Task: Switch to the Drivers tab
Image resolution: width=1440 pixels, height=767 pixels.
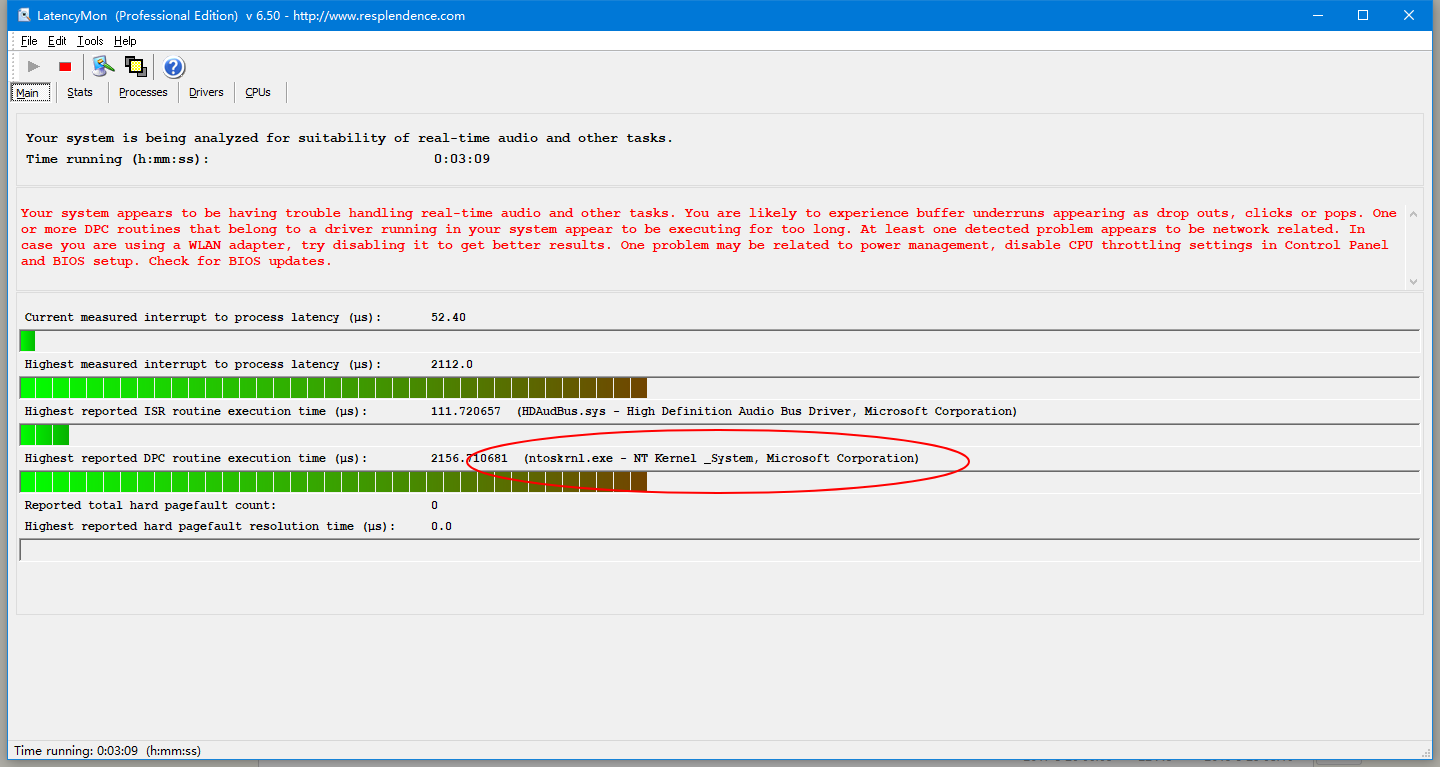Action: click(x=206, y=92)
